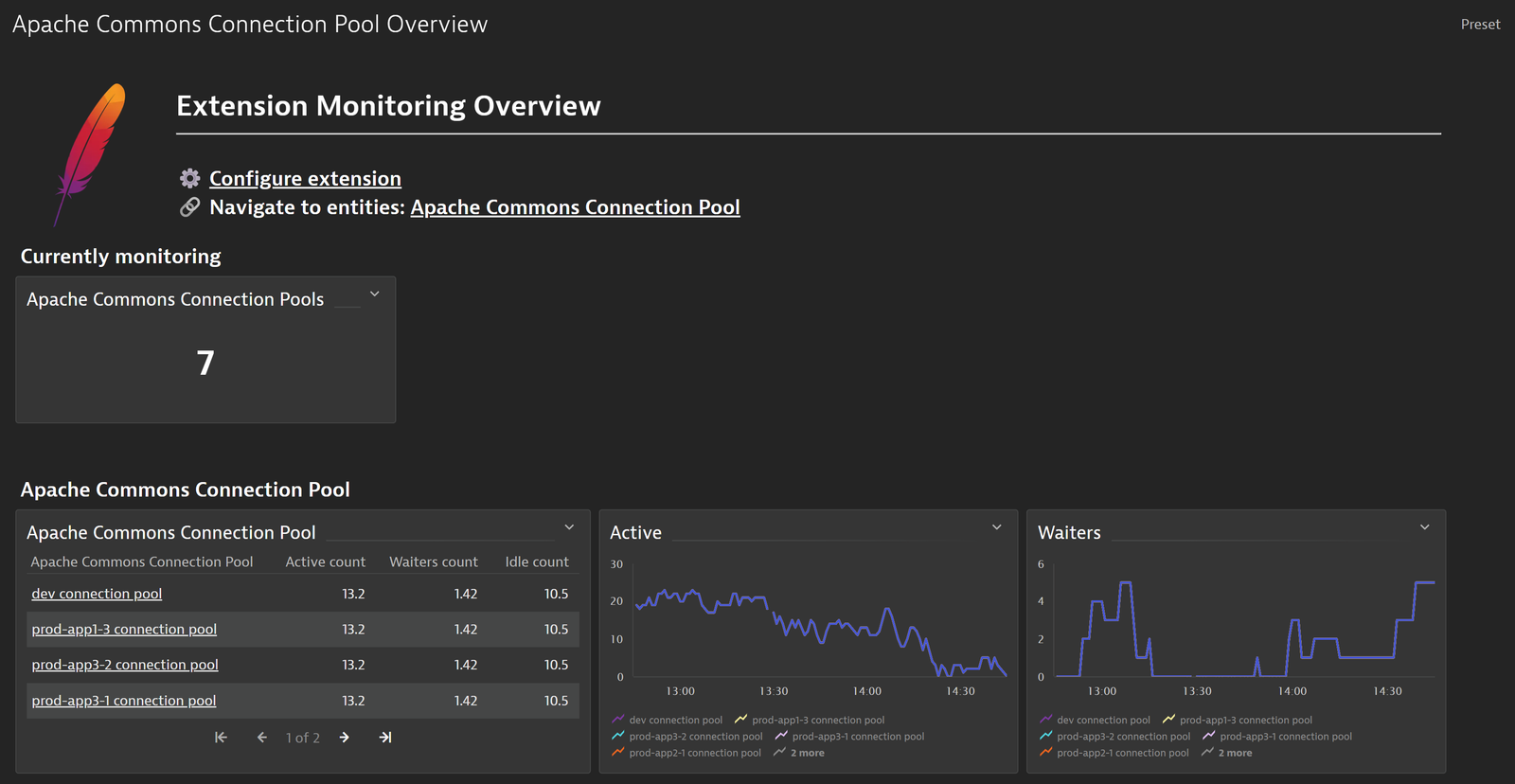Open the Apache Commons Connection Pool table tile menu

coord(569,527)
